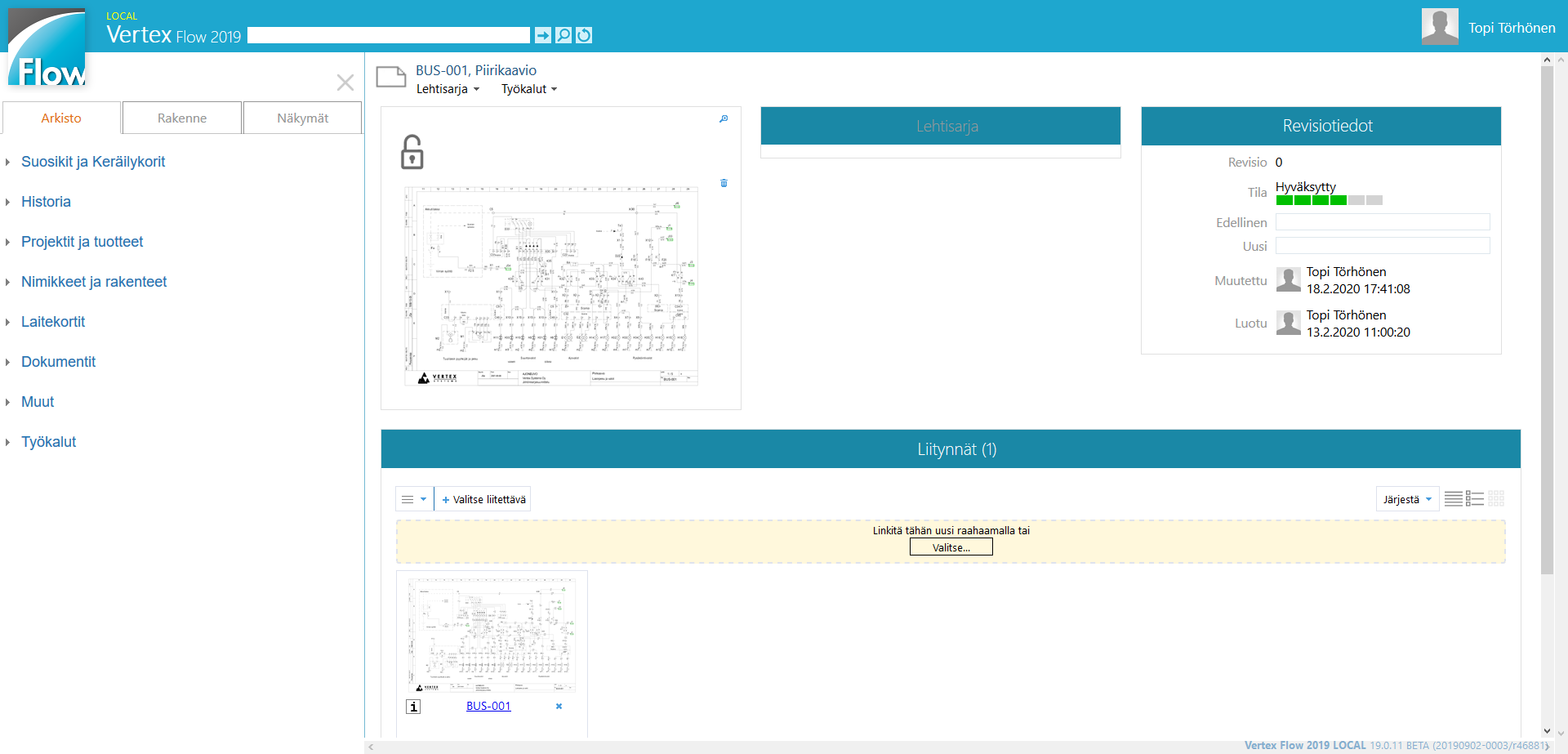Click the go arrow next to search field
Screen dimensions: 1568x754
point(543,35)
